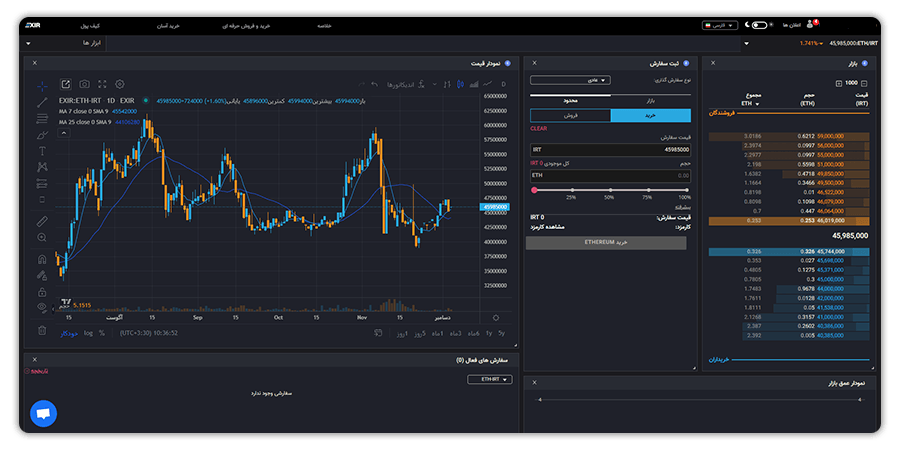Focus the ETH amount field
Screen dimensions: 900x450
tap(610, 176)
